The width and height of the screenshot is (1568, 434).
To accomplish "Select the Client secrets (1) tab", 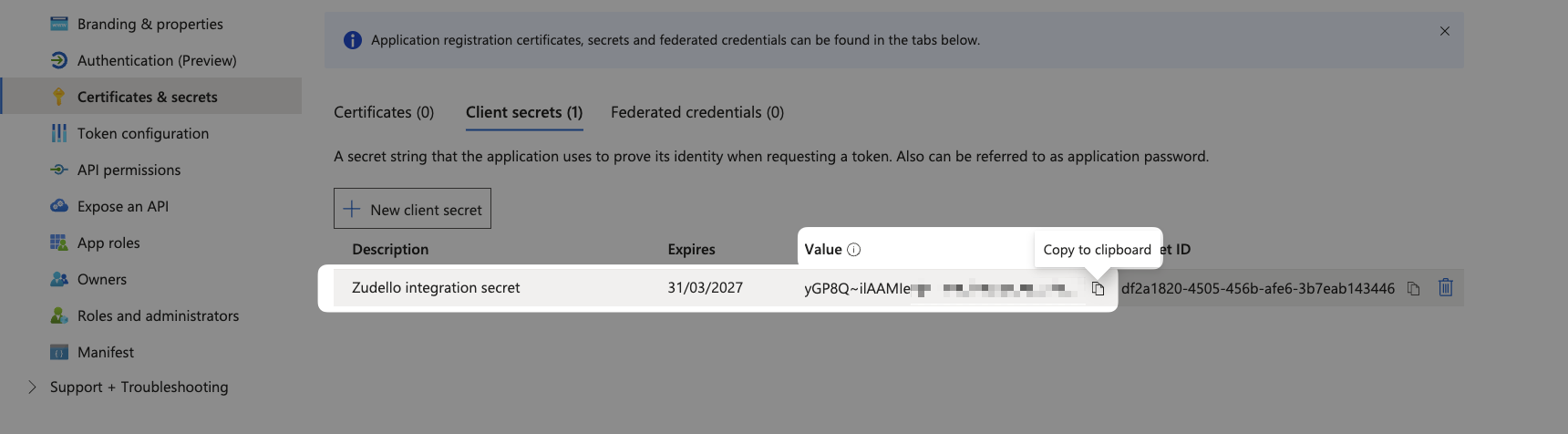I will [524, 112].
